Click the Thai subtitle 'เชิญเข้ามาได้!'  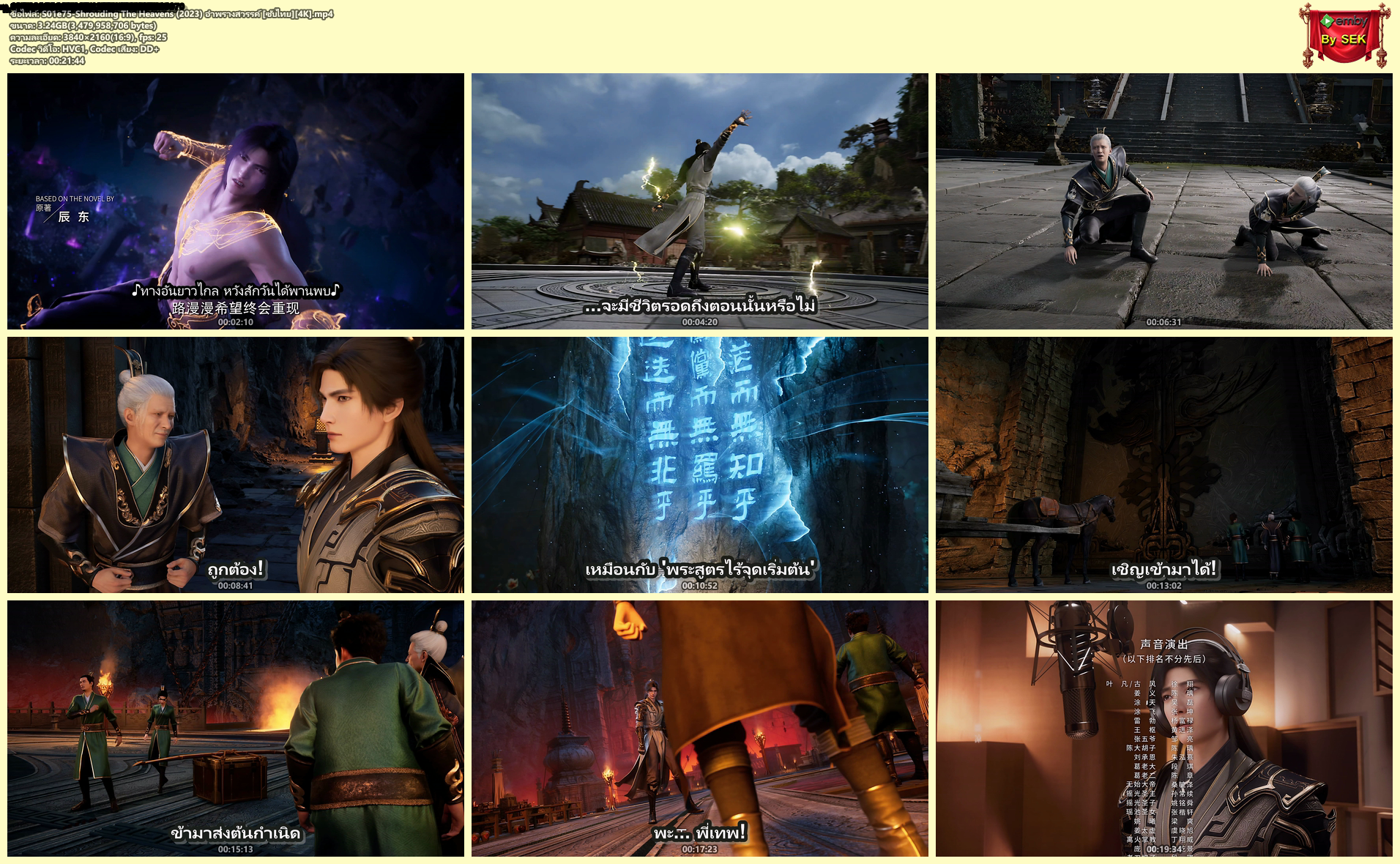pos(1164,569)
